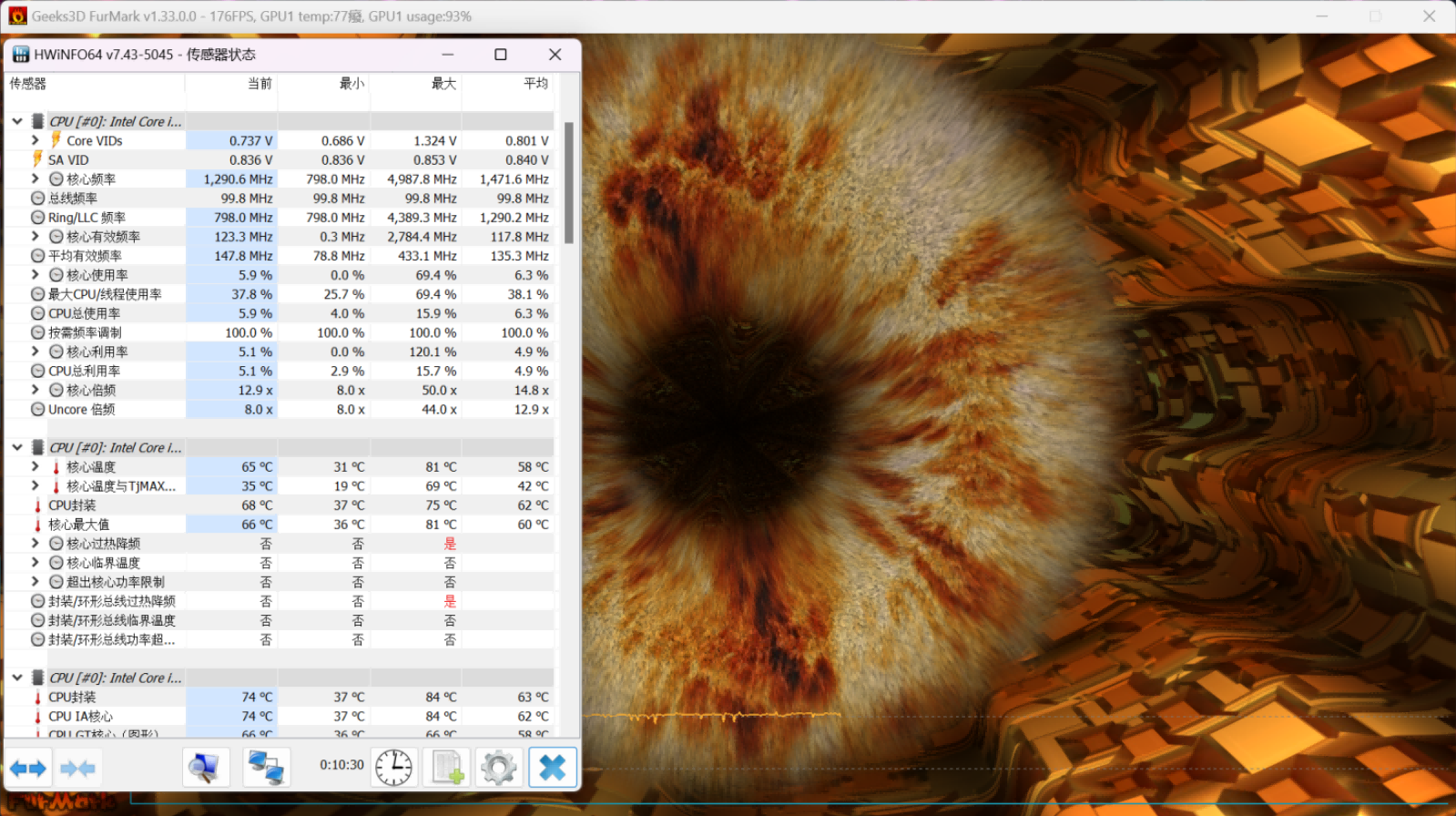Click the HWiNFO64 title bar app icon
This screenshot has height=816, width=1456.
pos(20,55)
